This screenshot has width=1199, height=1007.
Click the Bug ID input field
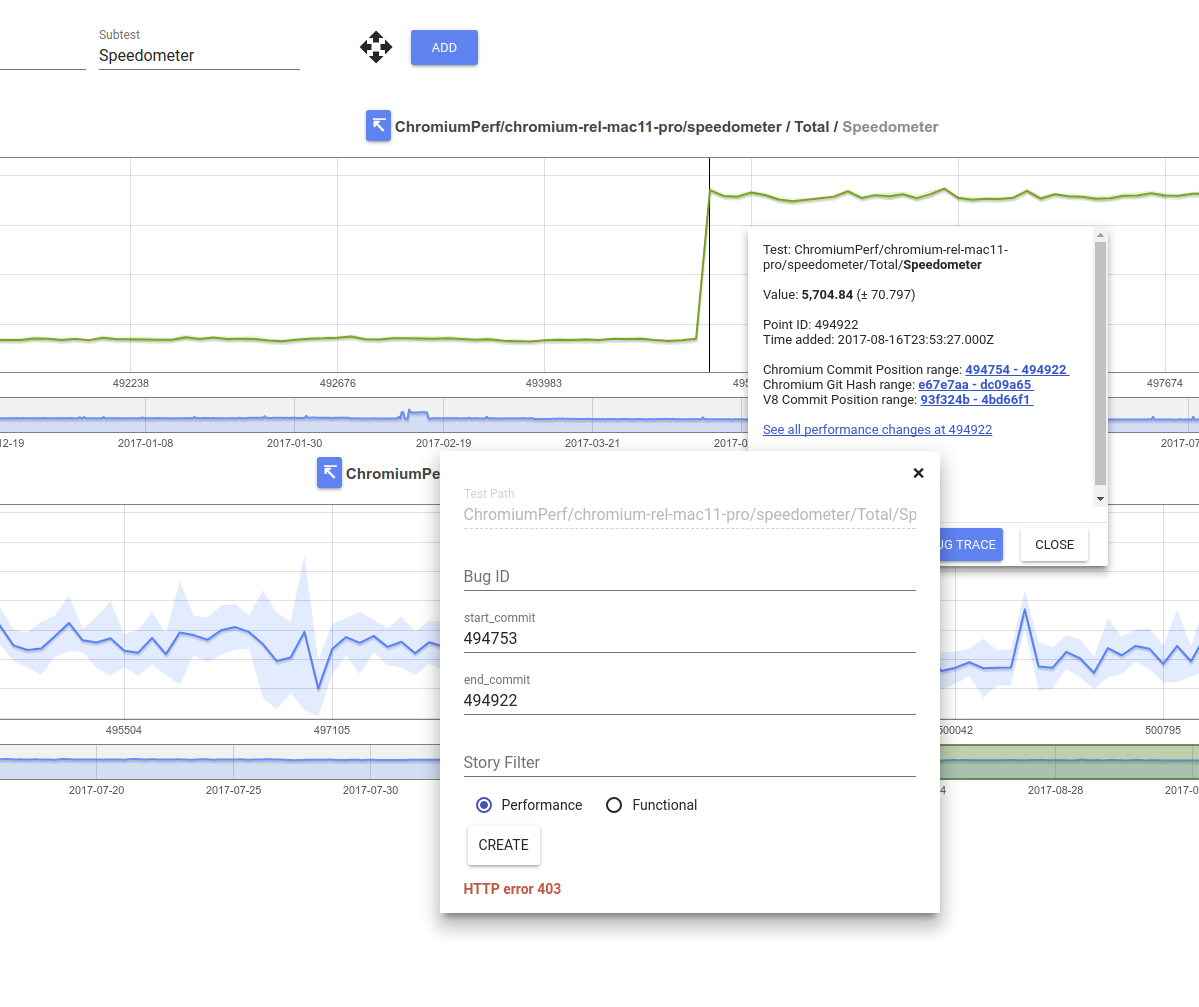690,577
